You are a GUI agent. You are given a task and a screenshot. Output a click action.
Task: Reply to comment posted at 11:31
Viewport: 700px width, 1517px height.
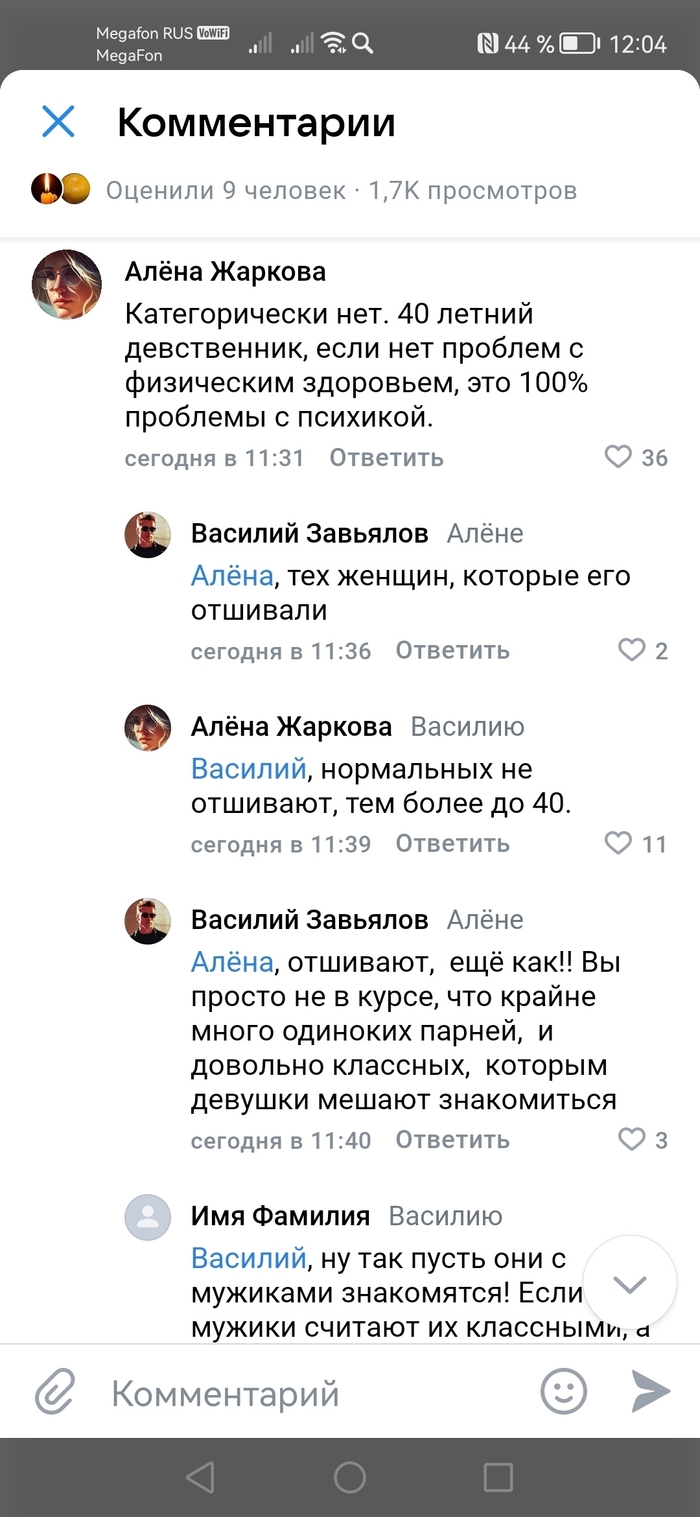pyautogui.click(x=386, y=458)
